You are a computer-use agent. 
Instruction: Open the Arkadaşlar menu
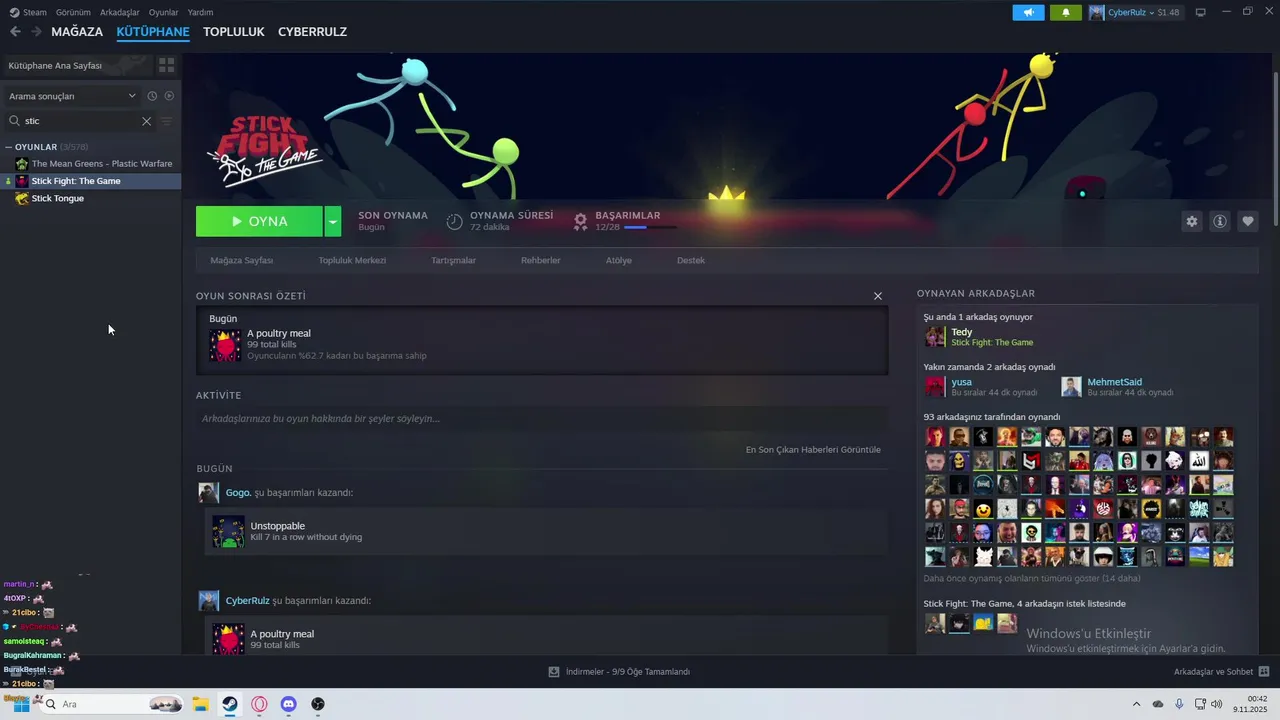[120, 12]
